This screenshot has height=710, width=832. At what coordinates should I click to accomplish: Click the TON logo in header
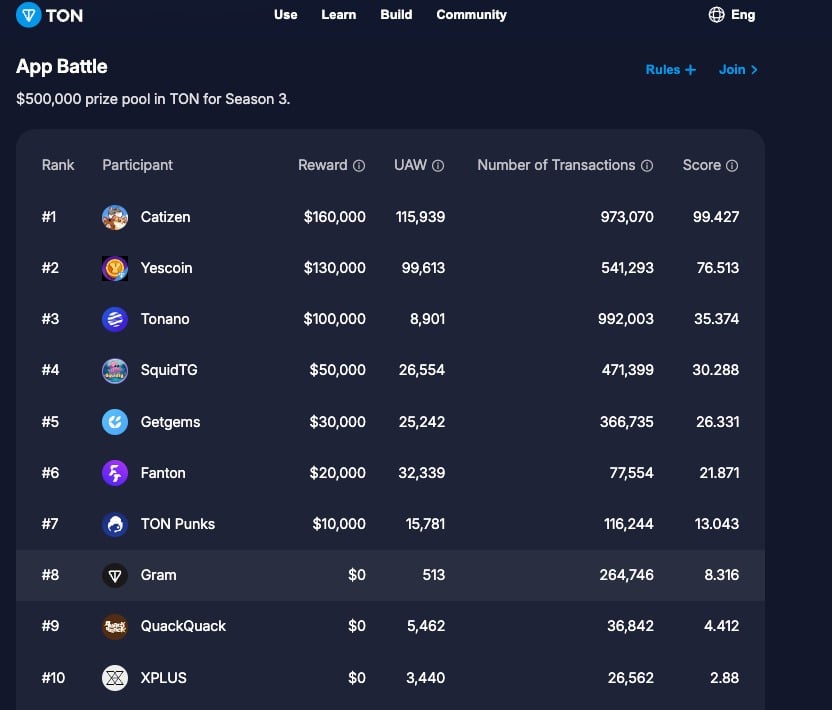pos(49,15)
